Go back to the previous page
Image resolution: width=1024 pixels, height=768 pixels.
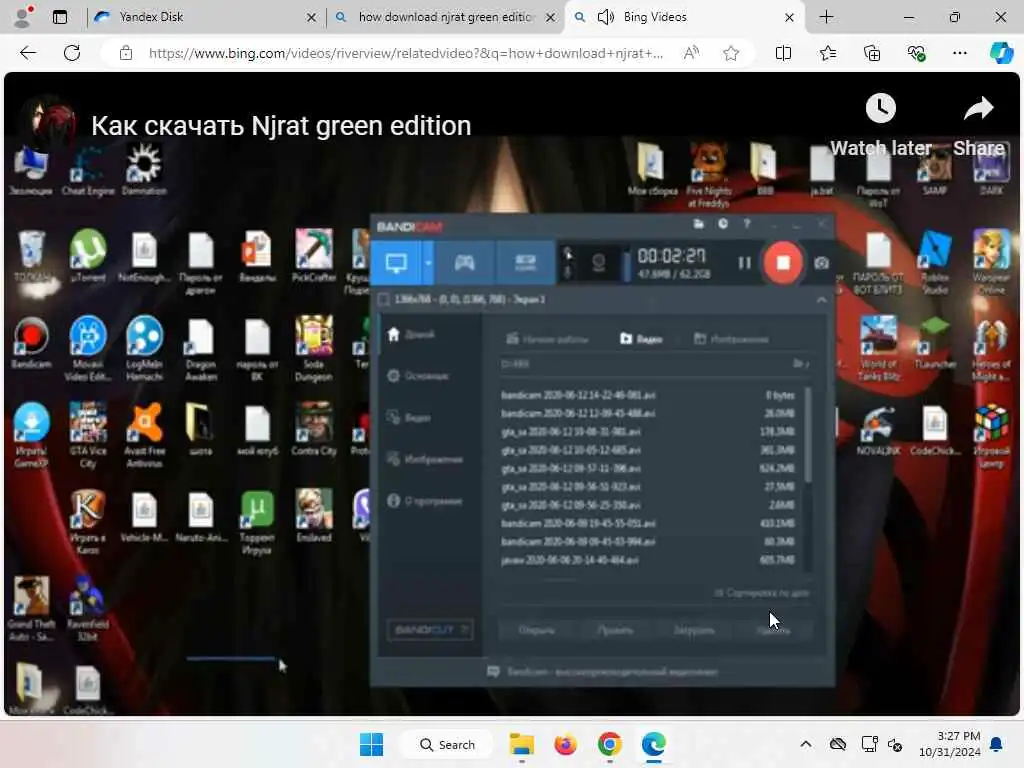click(28, 53)
